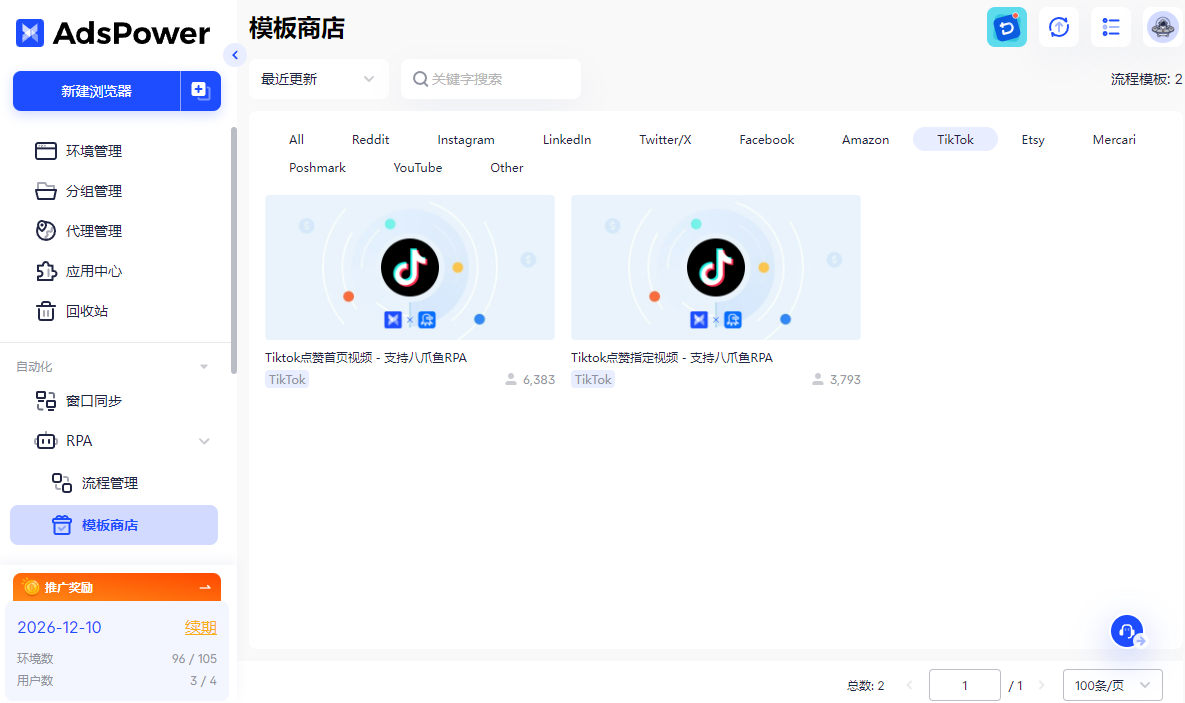Open the 100条/页 page size dropdown
The height and width of the screenshot is (703, 1185).
click(1112, 686)
